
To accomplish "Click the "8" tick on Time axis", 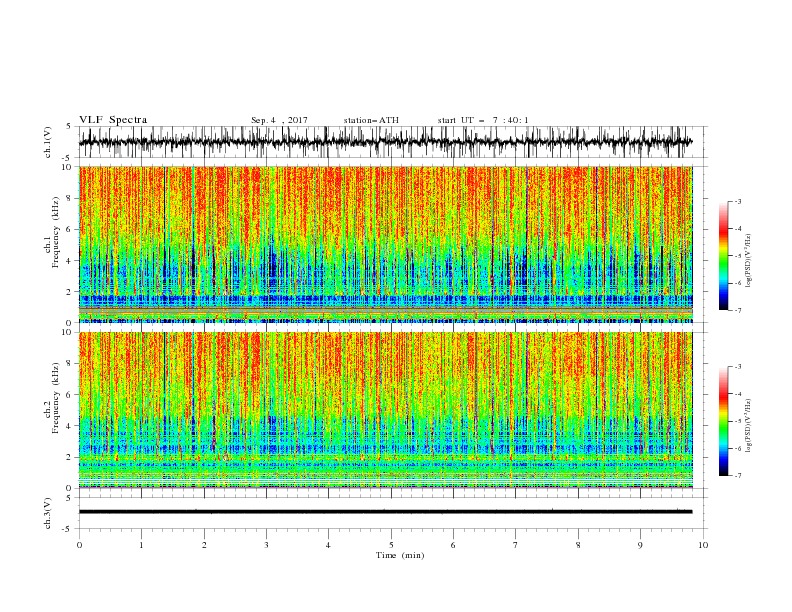I will coord(578,545).
